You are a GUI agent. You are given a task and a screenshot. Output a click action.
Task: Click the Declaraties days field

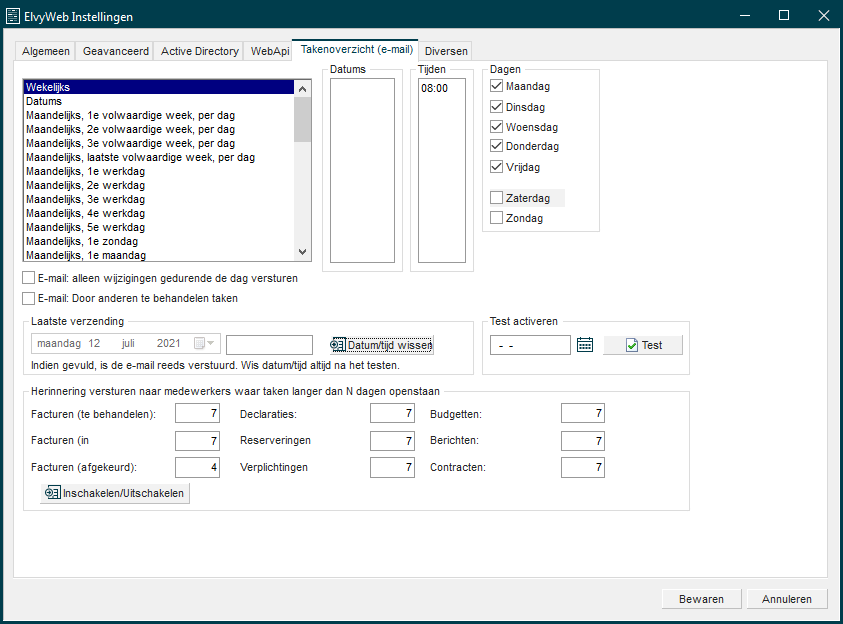(x=392, y=413)
